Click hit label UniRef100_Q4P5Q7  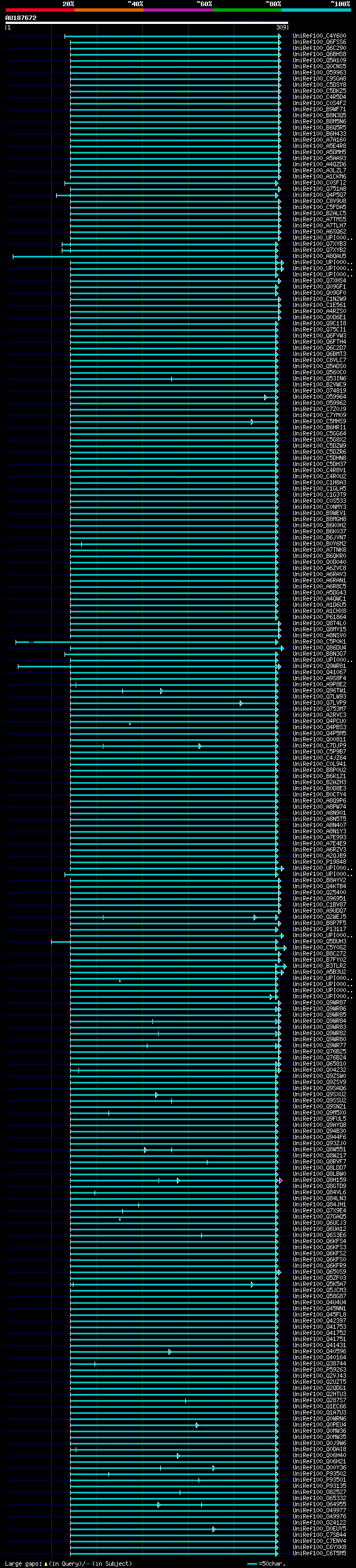[x=319, y=195]
